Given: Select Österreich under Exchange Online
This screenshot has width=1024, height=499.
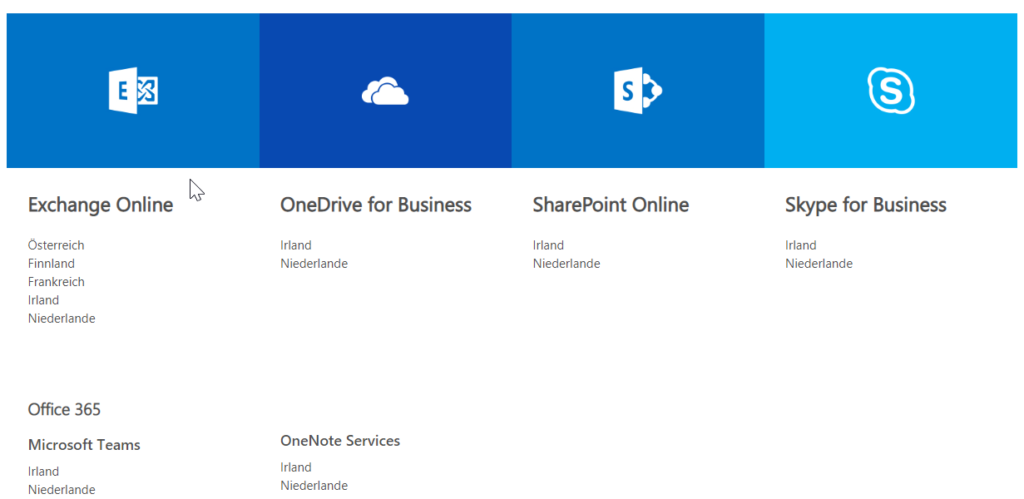Looking at the screenshot, I should (56, 246).
